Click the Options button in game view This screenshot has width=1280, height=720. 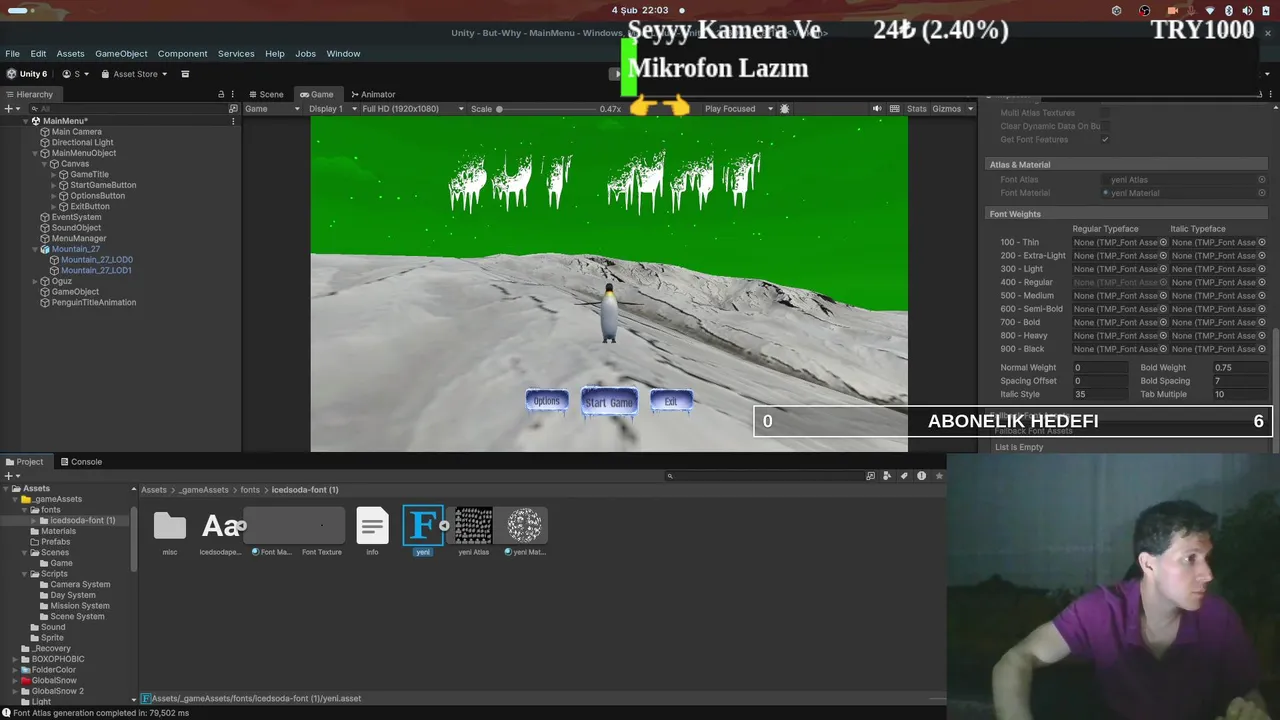point(546,401)
